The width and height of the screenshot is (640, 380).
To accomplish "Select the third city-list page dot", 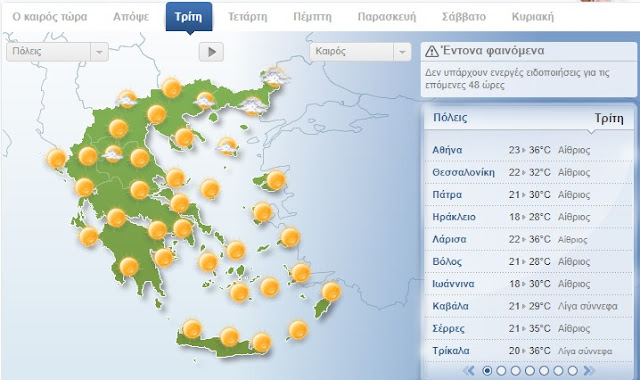I will tap(516, 371).
